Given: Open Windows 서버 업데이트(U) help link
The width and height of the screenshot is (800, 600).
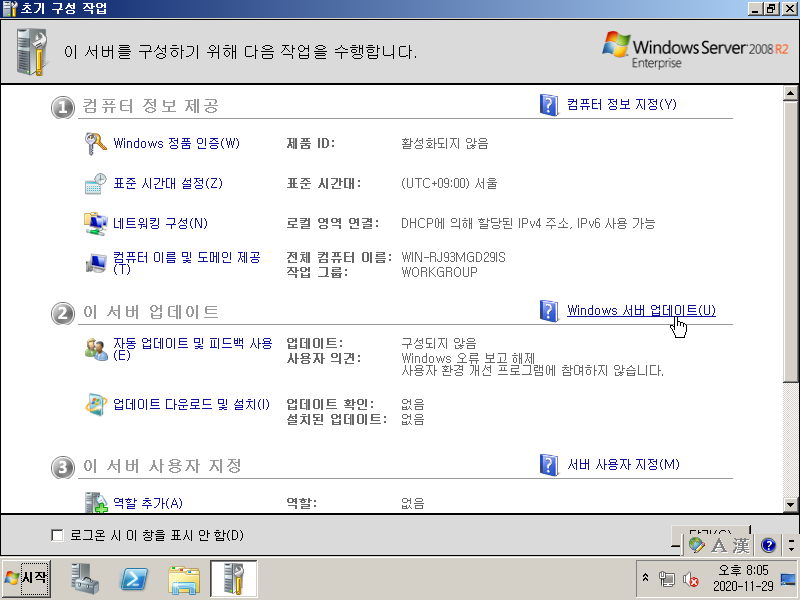Looking at the screenshot, I should point(641,310).
